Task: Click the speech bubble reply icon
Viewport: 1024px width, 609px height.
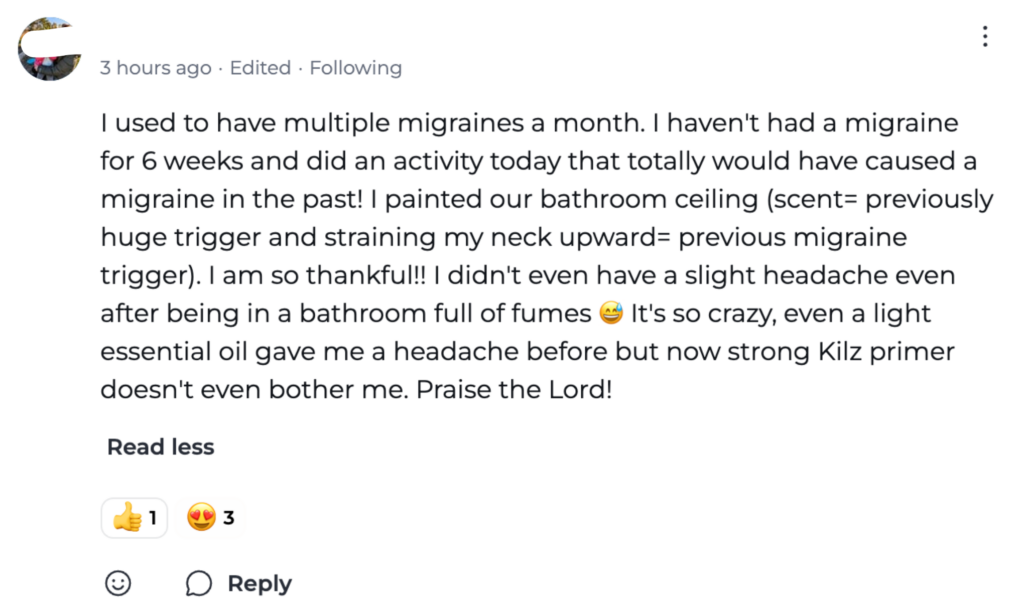Action: 199,584
